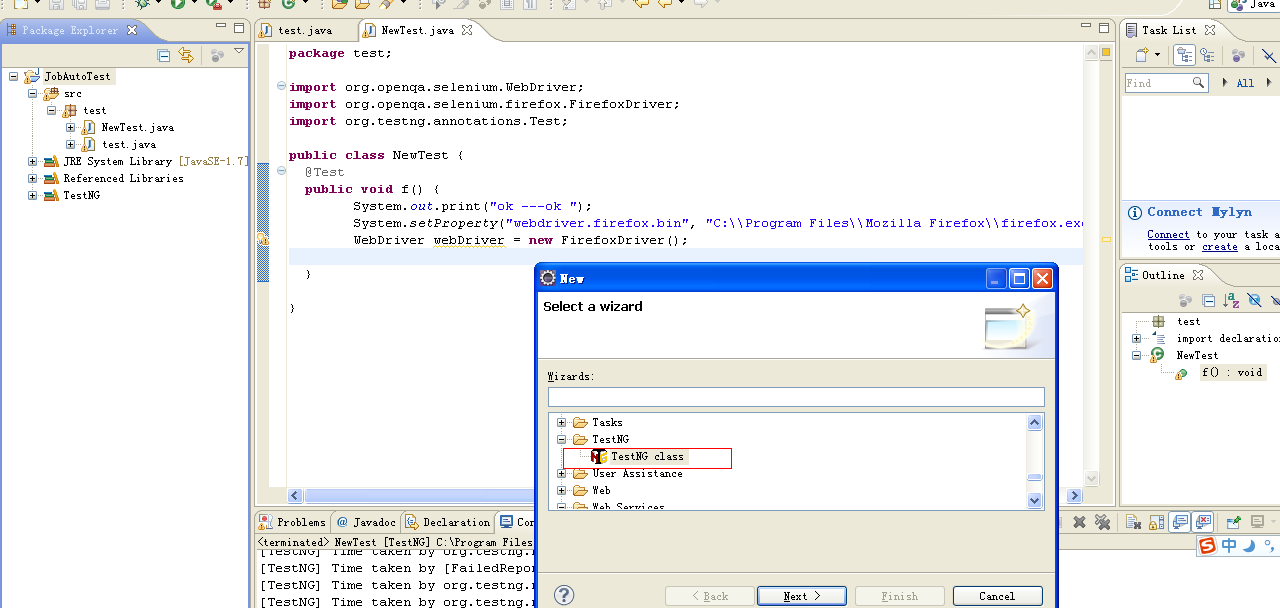
Task: Click Next in New wizard dialog
Action: coord(802,596)
